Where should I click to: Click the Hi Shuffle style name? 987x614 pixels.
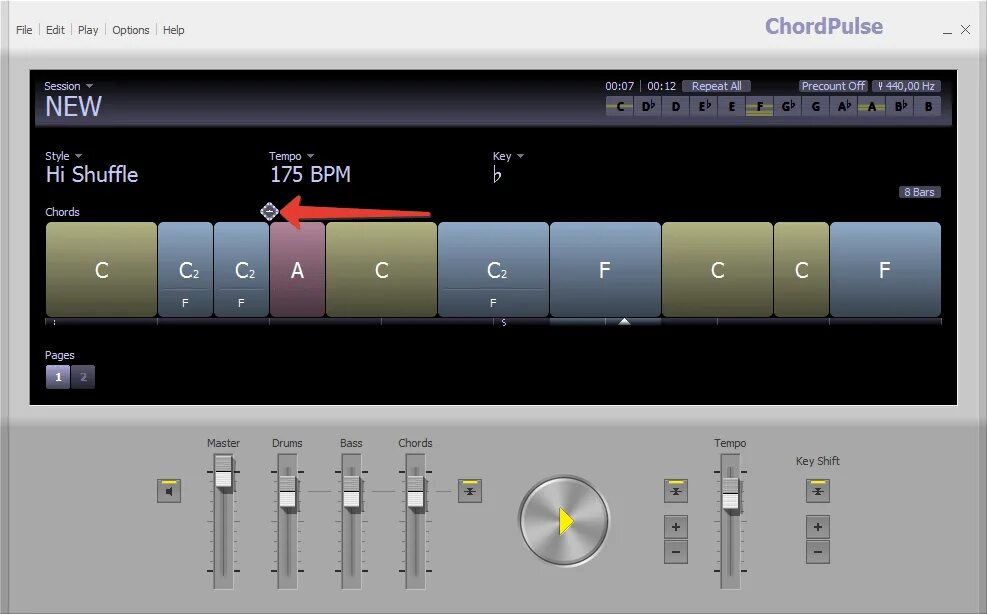[x=92, y=174]
